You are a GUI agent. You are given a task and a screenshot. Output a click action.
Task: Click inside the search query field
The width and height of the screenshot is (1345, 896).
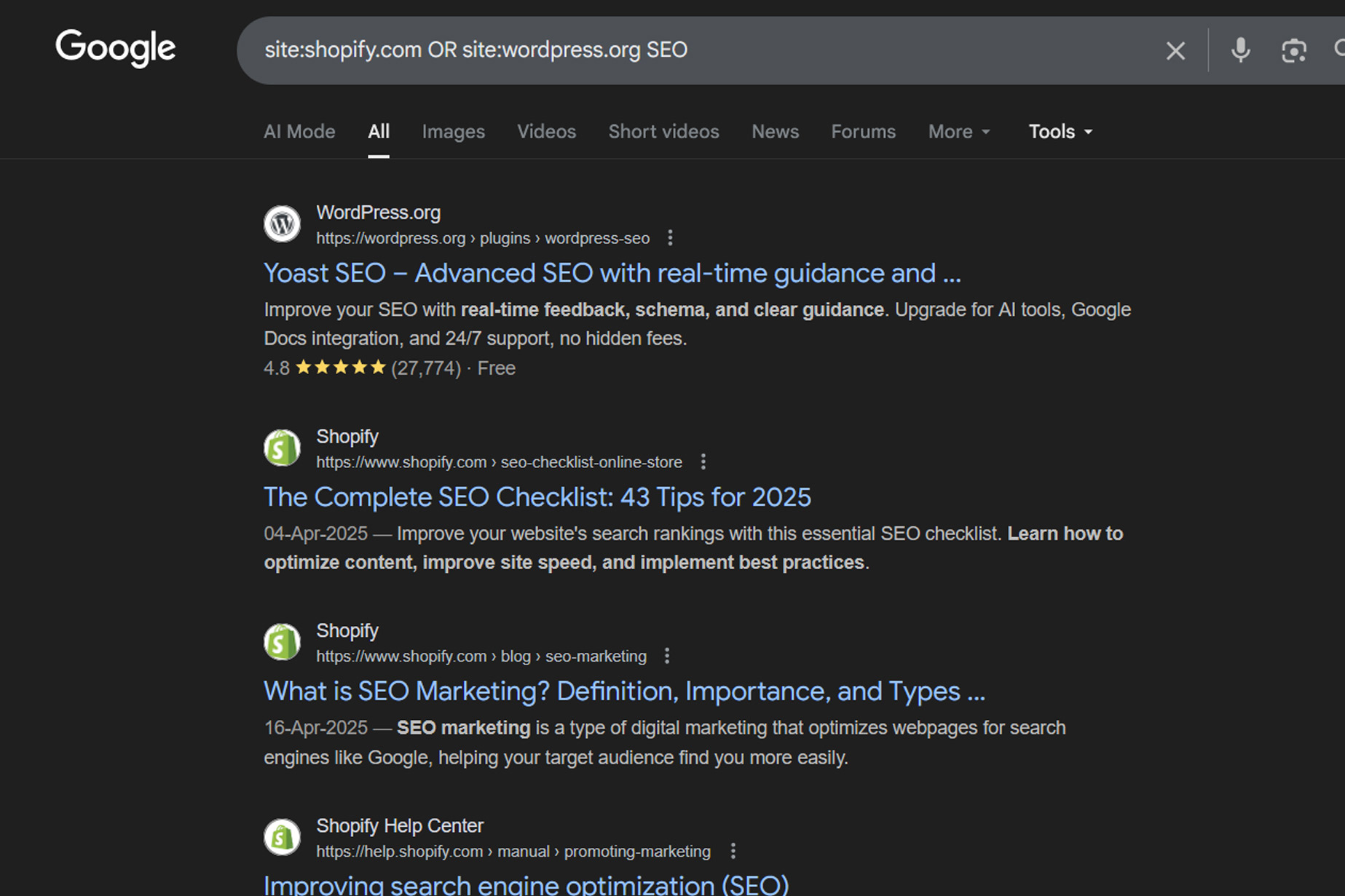655,50
